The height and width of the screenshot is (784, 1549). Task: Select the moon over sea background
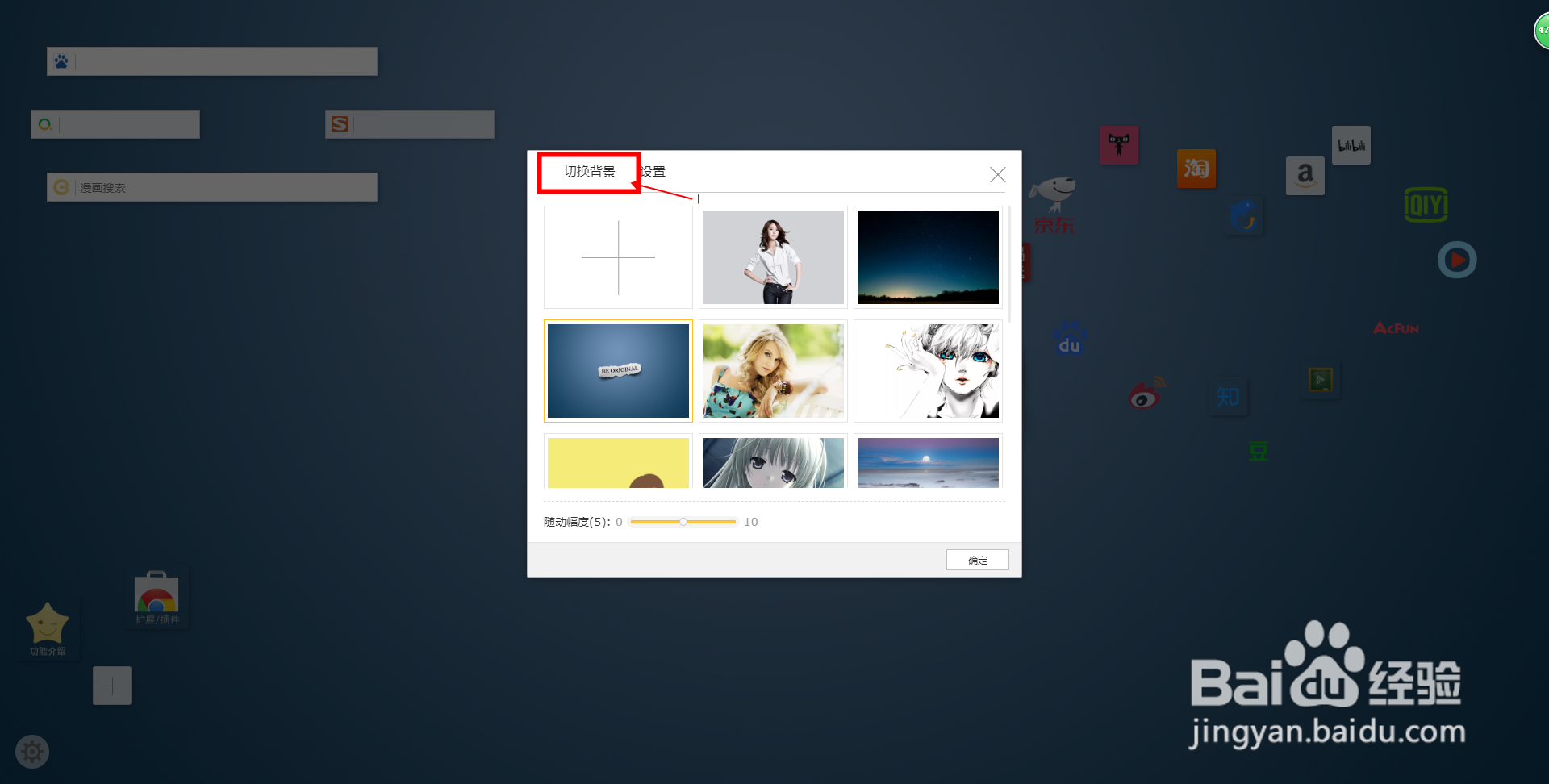[x=928, y=461]
